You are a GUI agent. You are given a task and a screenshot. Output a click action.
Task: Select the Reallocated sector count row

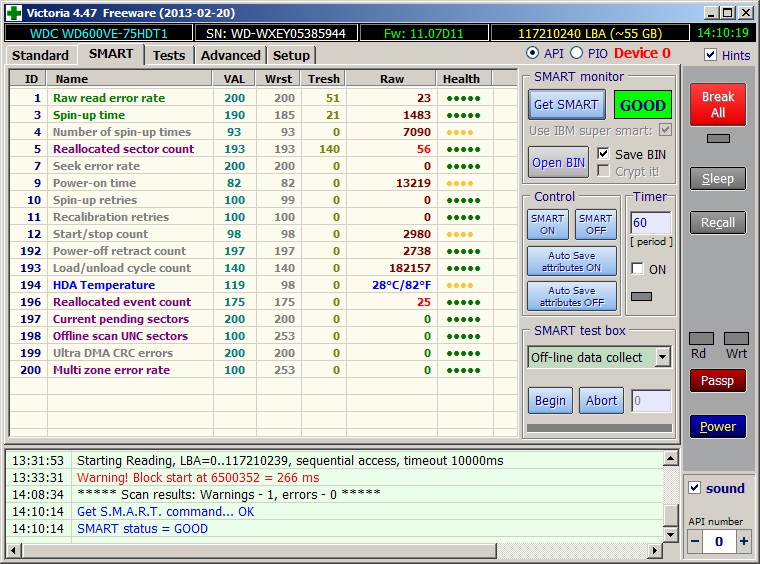tap(263, 149)
